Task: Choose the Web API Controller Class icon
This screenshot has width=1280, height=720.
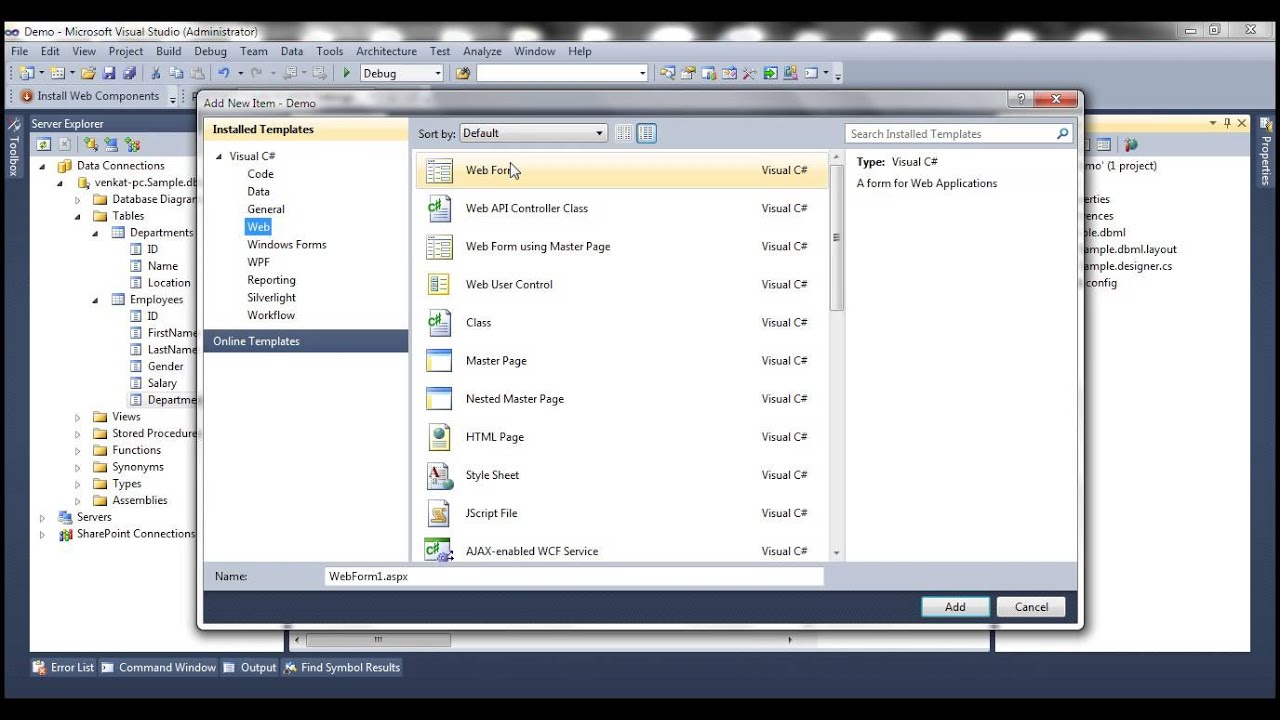Action: pos(439,209)
